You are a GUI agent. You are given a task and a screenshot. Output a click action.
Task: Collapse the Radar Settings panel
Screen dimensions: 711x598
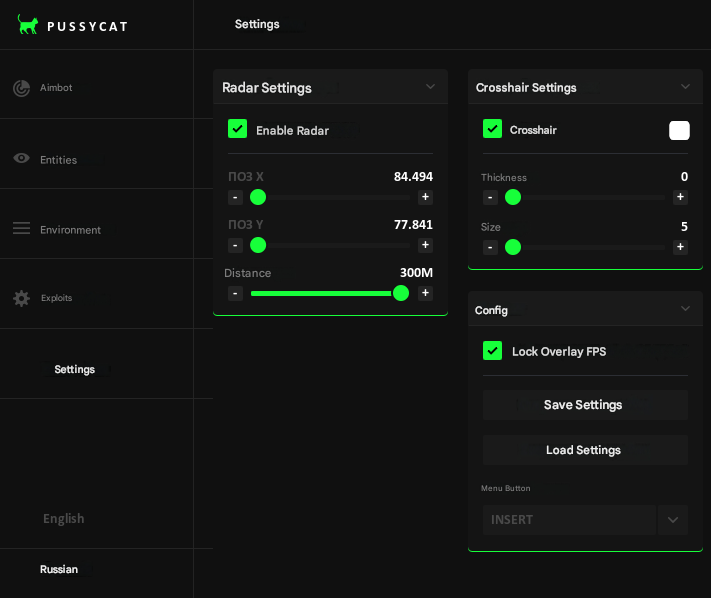430,87
